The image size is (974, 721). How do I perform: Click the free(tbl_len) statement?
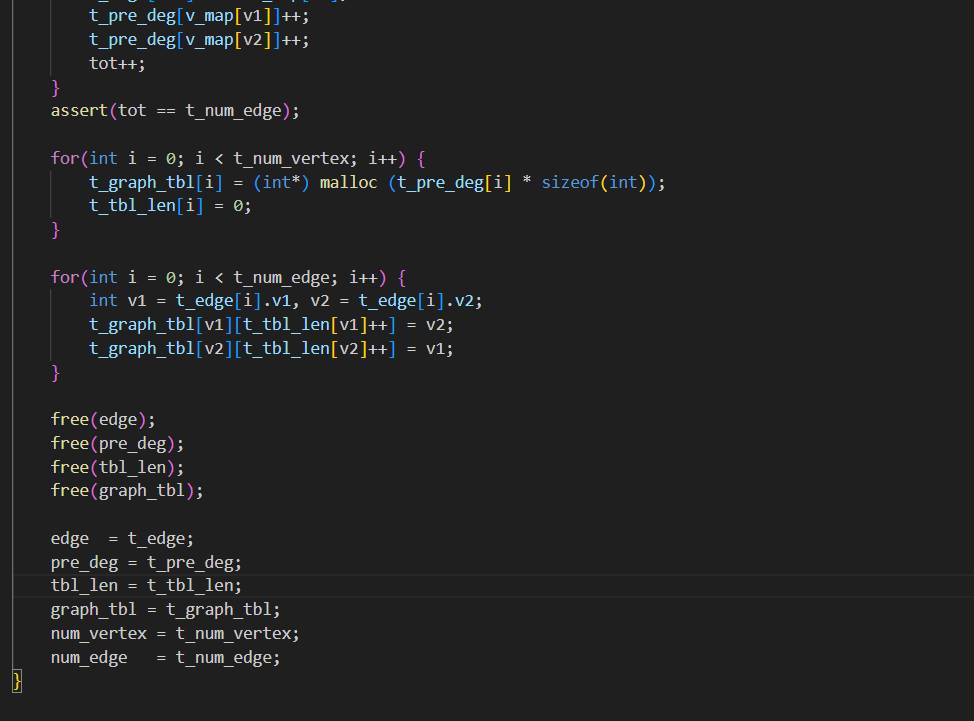coord(117,467)
